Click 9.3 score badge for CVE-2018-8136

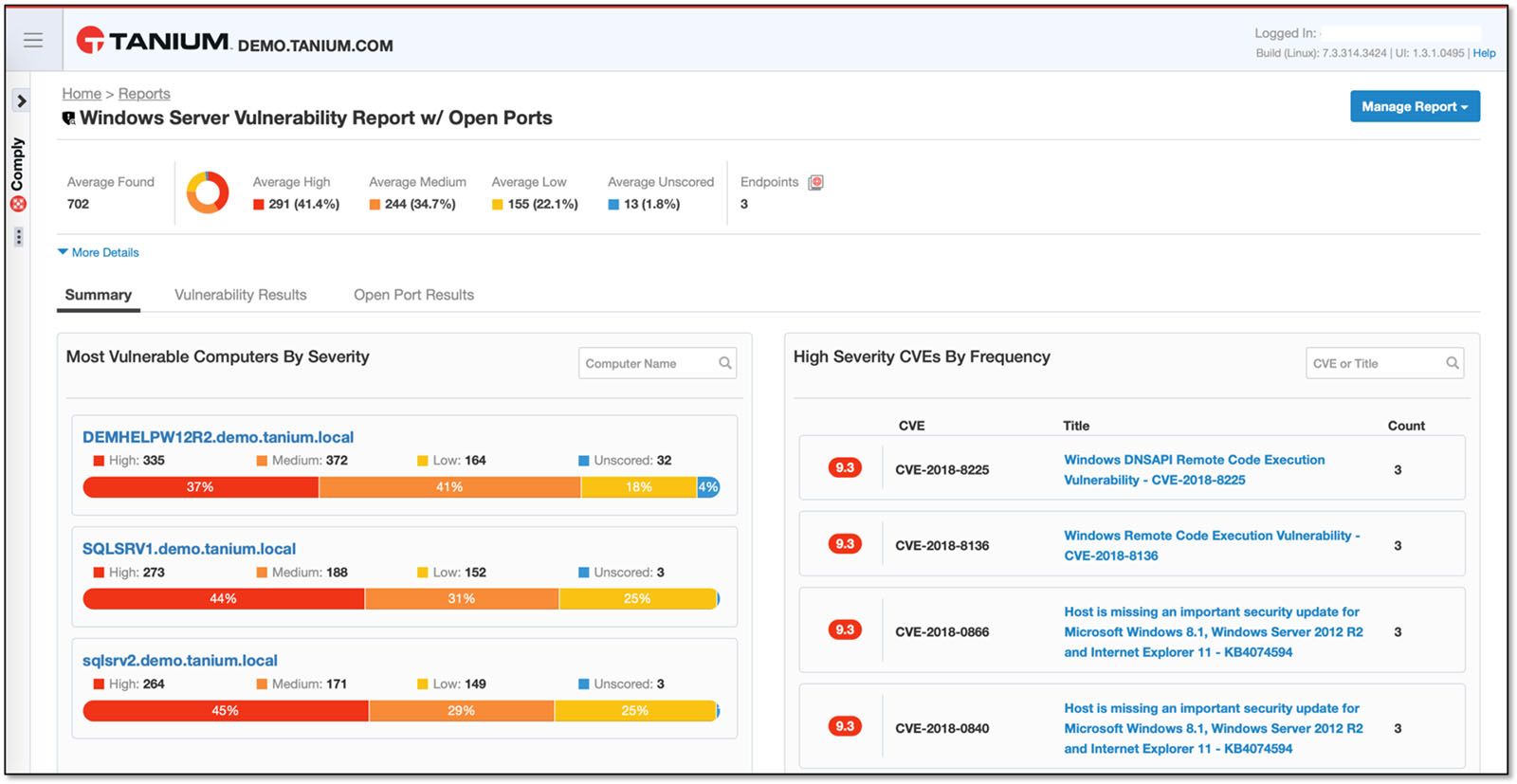[845, 544]
